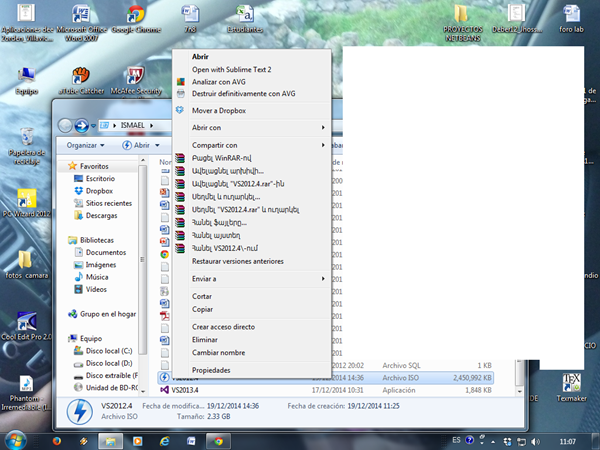Choose 'Open with Sublime Text 2'
Image resolution: width=600 pixels, height=450 pixels.
231,69
